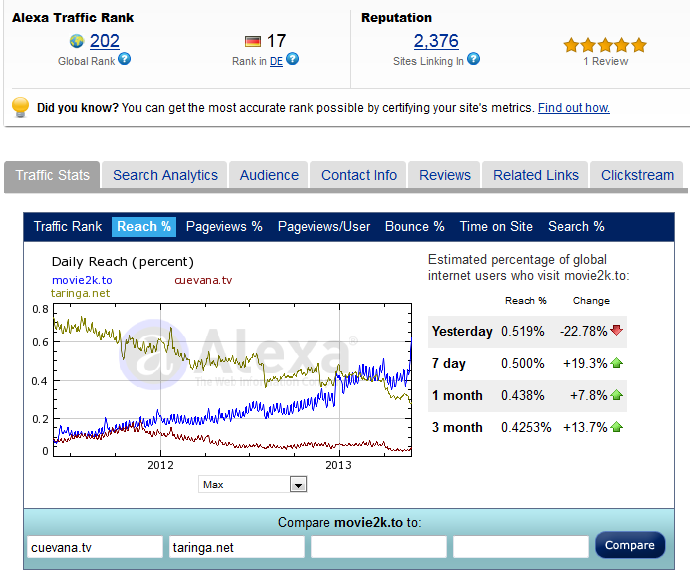The image size is (690, 570).
Task: Click the German flag icon next to 17
Action: (253, 42)
